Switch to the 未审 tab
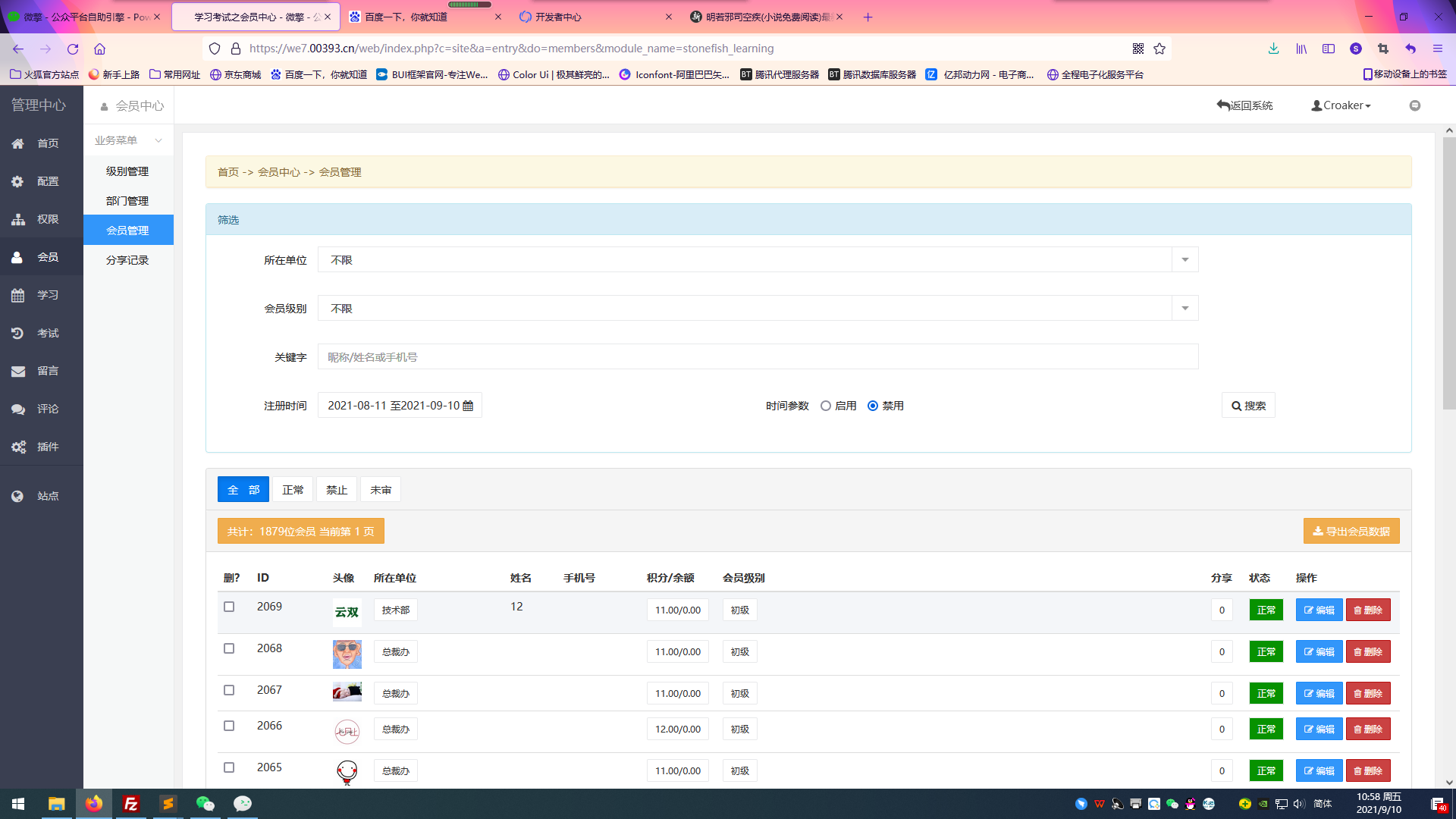Image resolution: width=1456 pixels, height=819 pixels. tap(381, 490)
